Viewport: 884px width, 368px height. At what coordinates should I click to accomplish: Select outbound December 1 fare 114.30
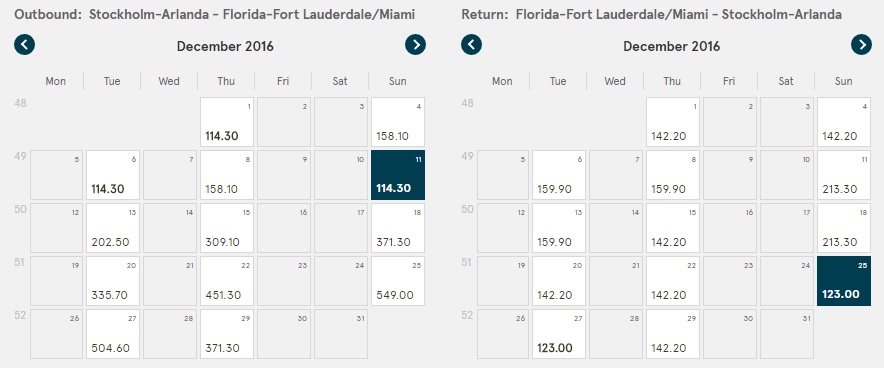[227, 122]
